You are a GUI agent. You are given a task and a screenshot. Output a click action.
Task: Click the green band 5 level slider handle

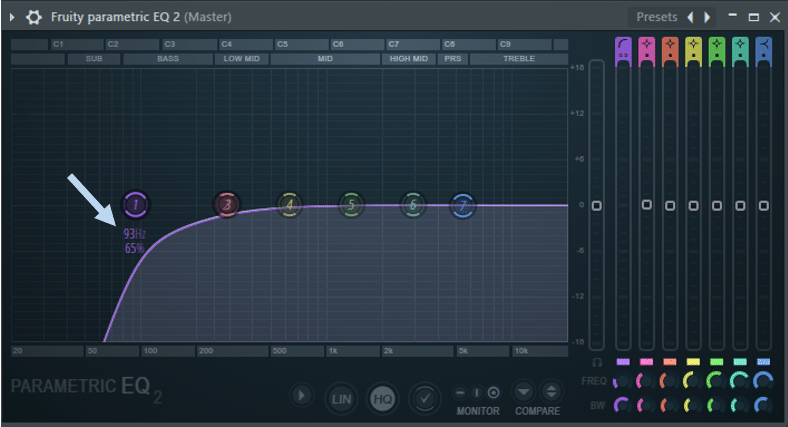717,205
